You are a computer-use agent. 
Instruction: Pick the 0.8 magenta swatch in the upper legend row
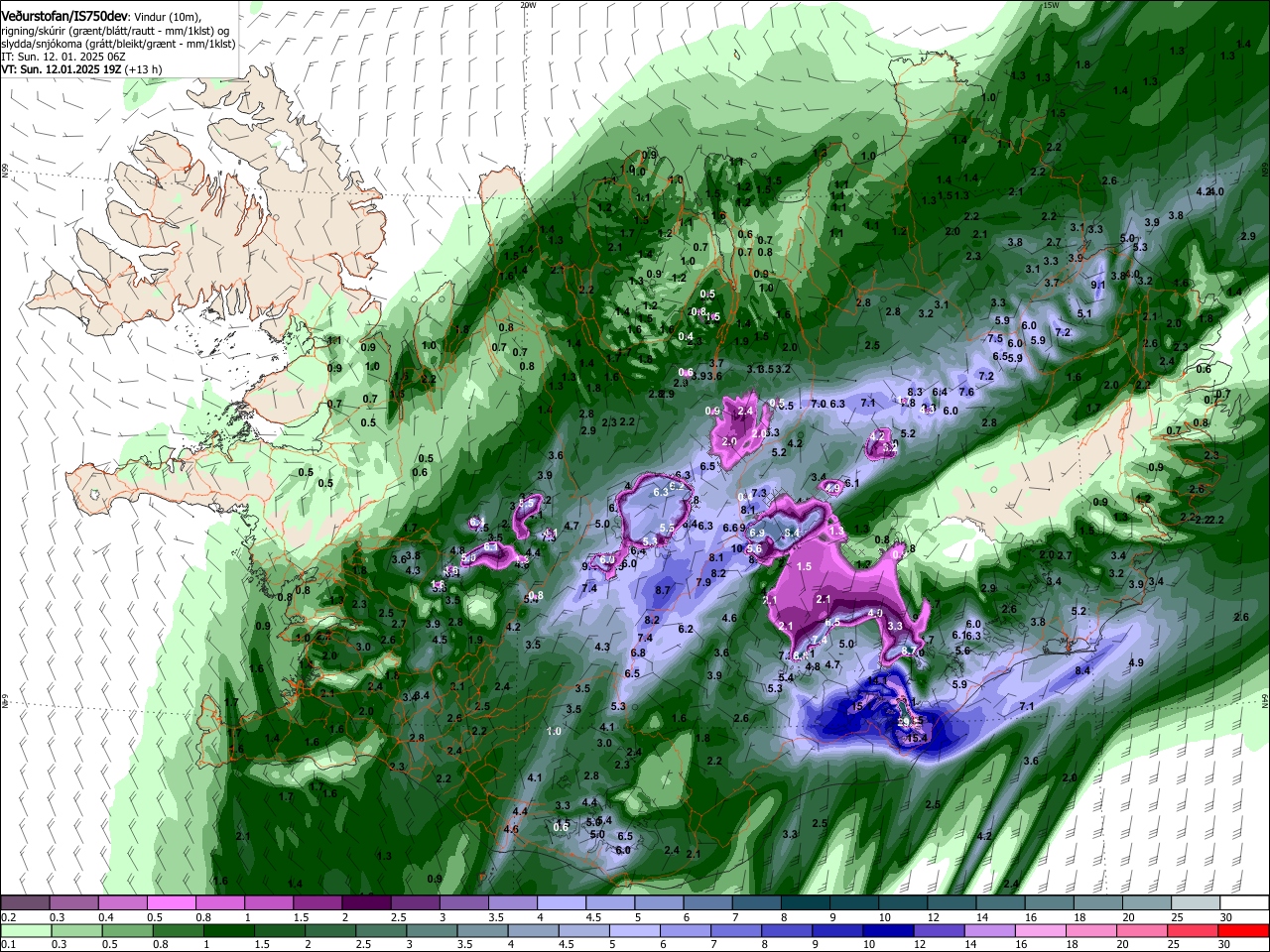220,902
